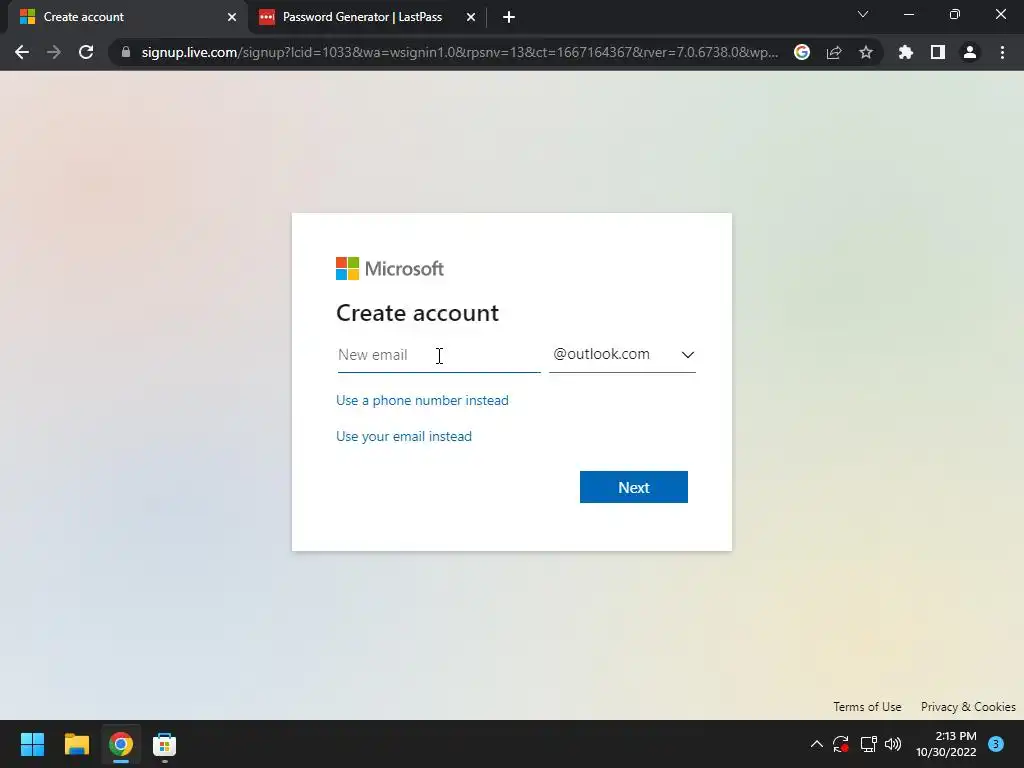Click the Google icon in address bar
The image size is (1024, 768).
(802, 52)
